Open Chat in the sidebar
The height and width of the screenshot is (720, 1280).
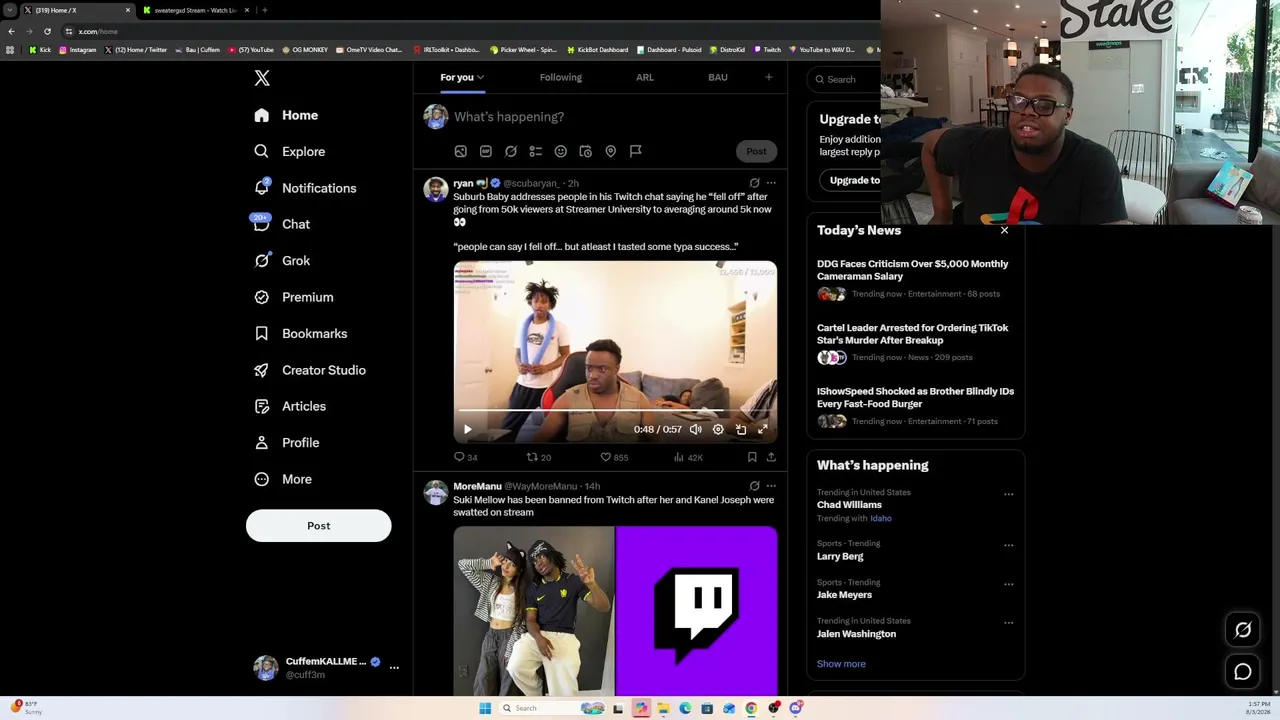[x=282, y=224]
